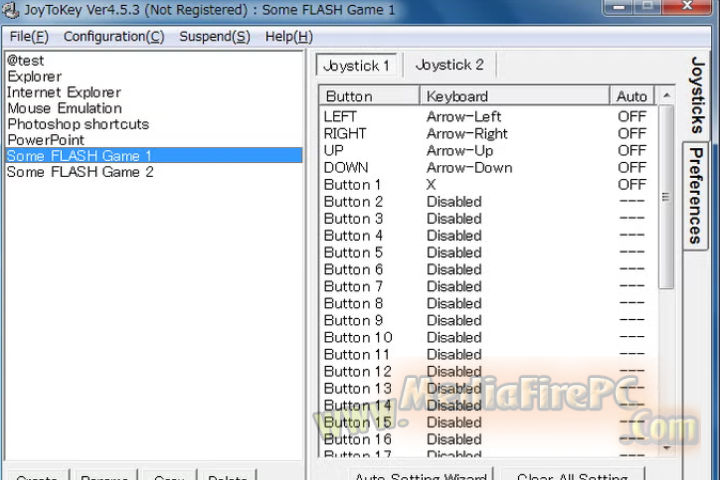Select the Button 6 row
Screen dimensions: 720x480
[489, 270]
